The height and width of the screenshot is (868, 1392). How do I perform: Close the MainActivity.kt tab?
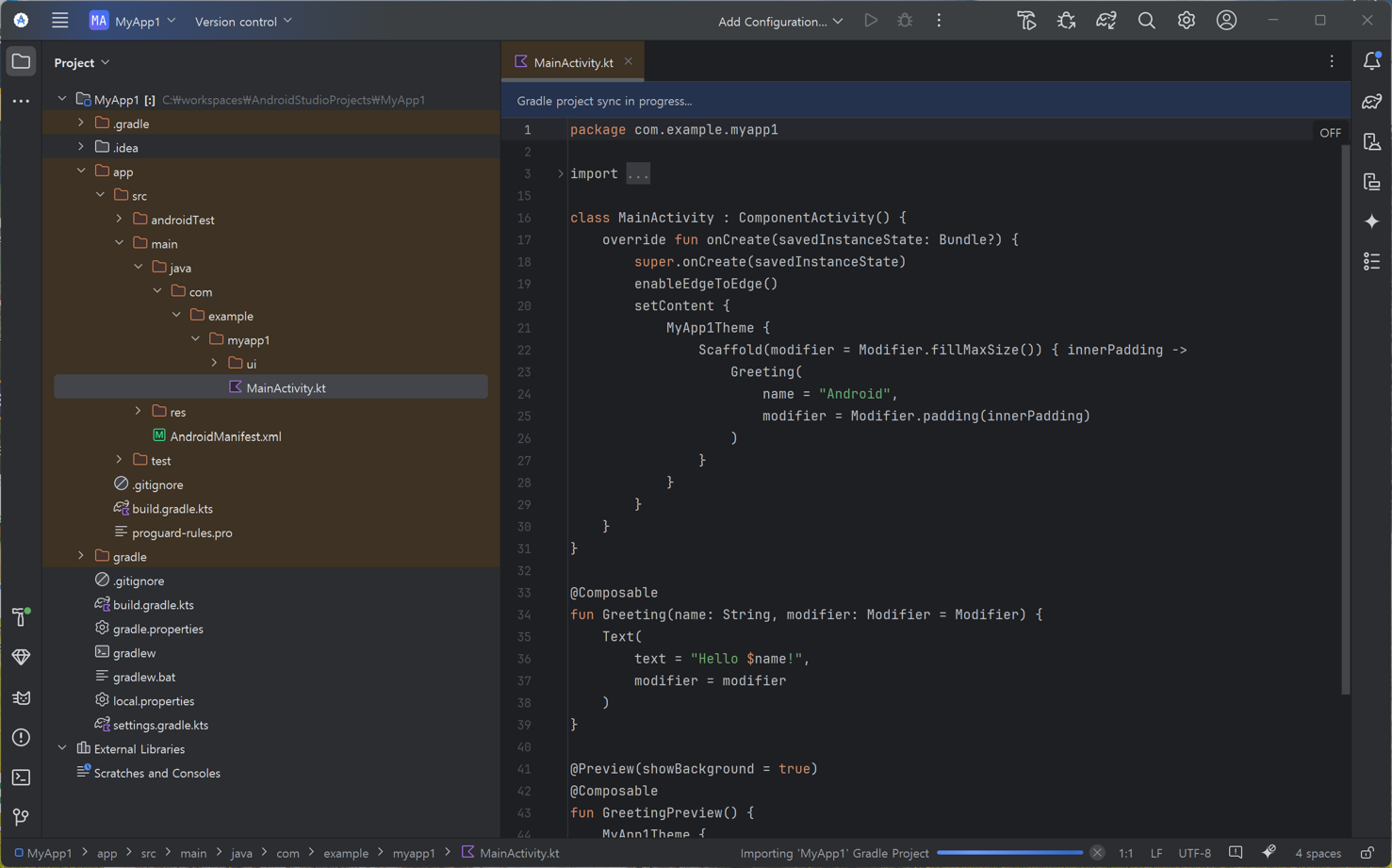click(x=629, y=61)
